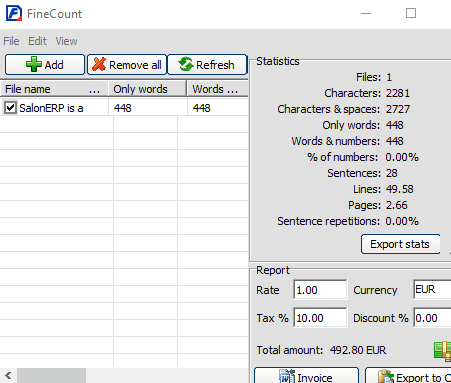This screenshot has width=451, height=383.
Task: Uncheck the SalonERP is a file checkbox
Action: click(x=10, y=108)
